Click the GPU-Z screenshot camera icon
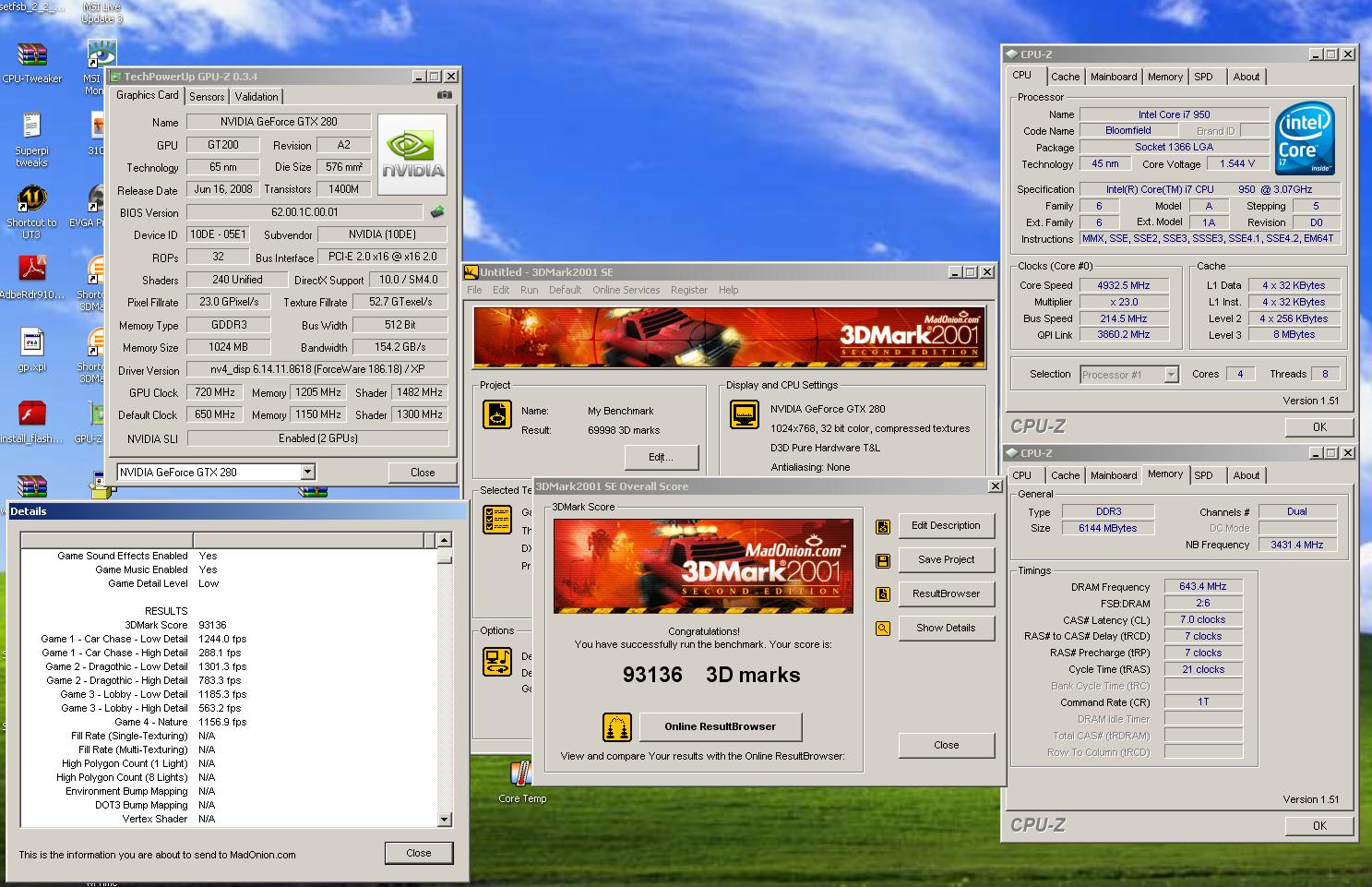Screen dimensions: 1372x887 coord(444,95)
